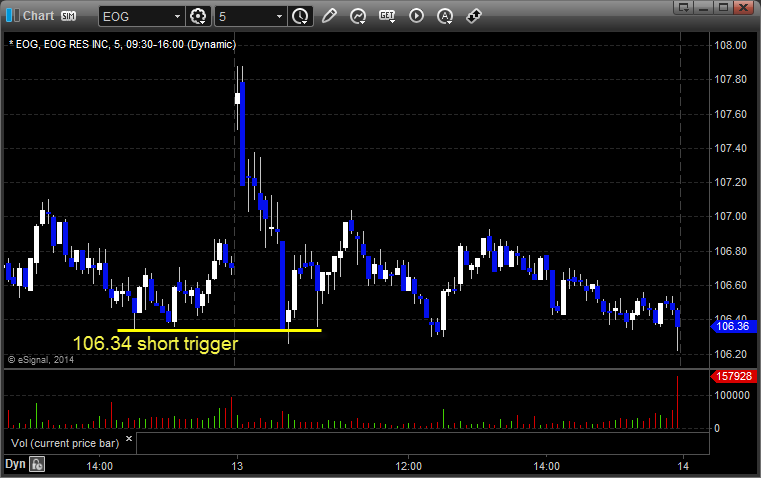The height and width of the screenshot is (478, 761).
Task: Click the first 14:00 time label
Action: 99,466
